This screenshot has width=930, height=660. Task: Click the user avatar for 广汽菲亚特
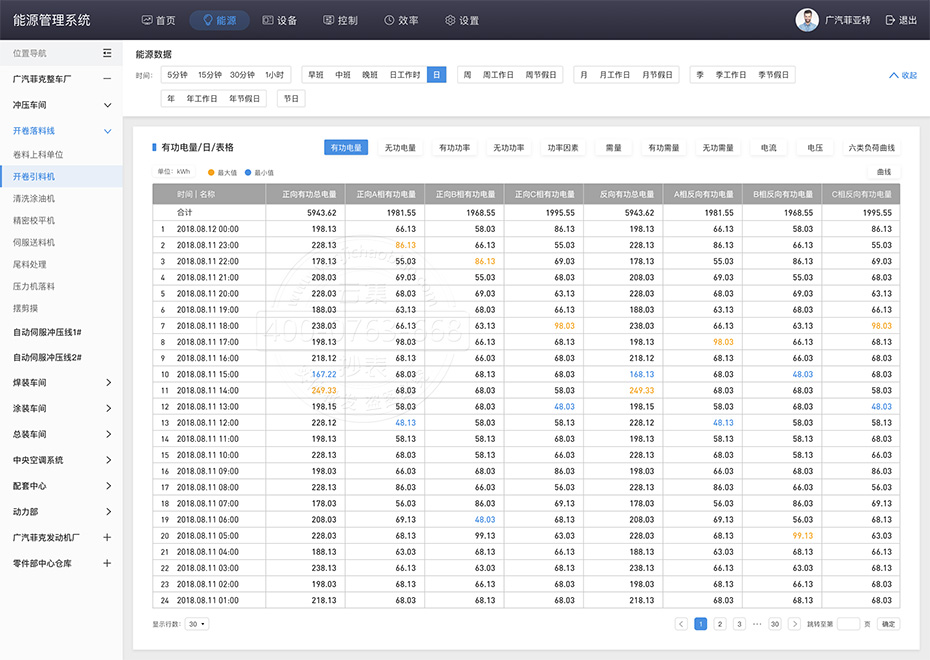click(x=806, y=20)
